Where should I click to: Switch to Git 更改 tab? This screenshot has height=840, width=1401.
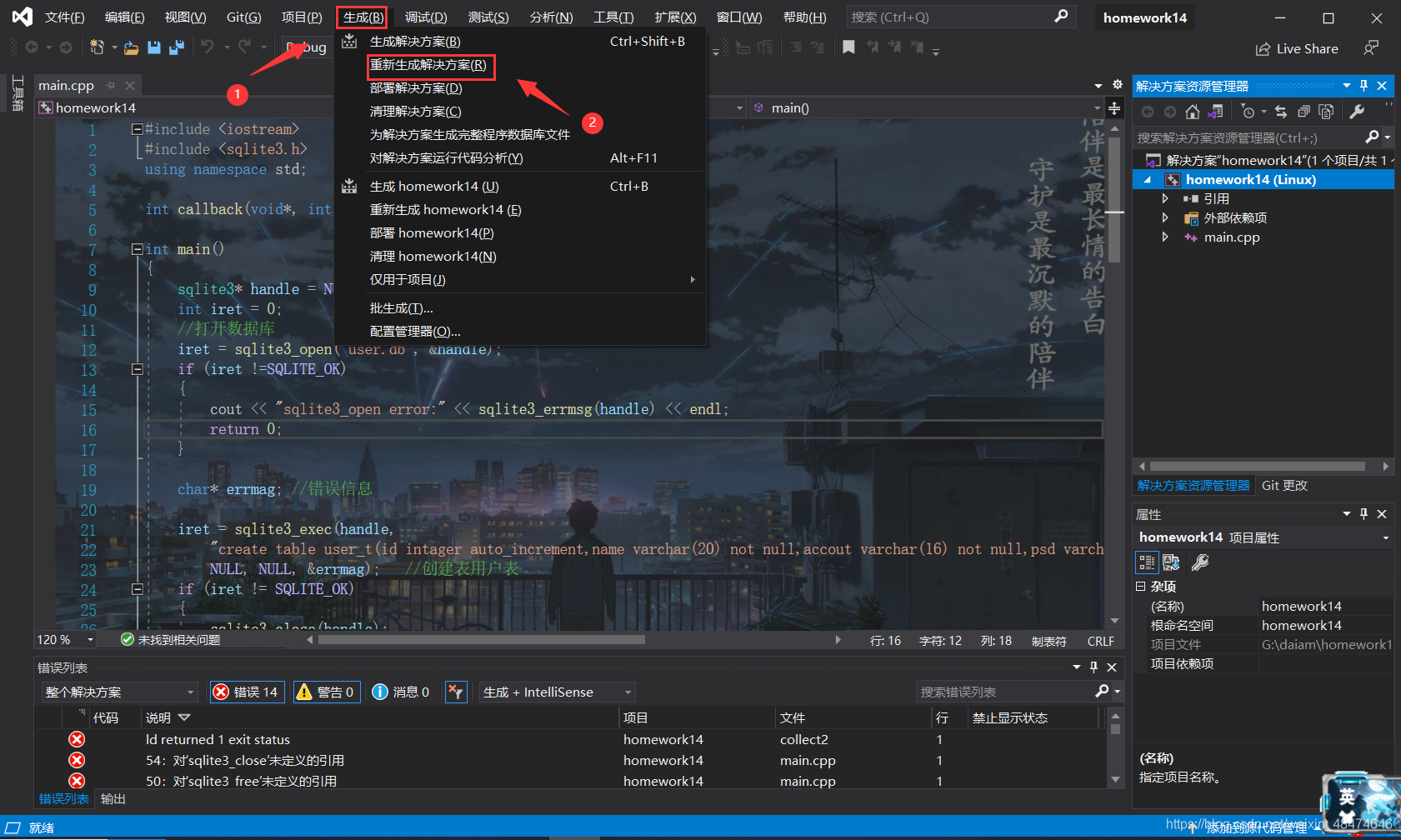[x=1284, y=486]
